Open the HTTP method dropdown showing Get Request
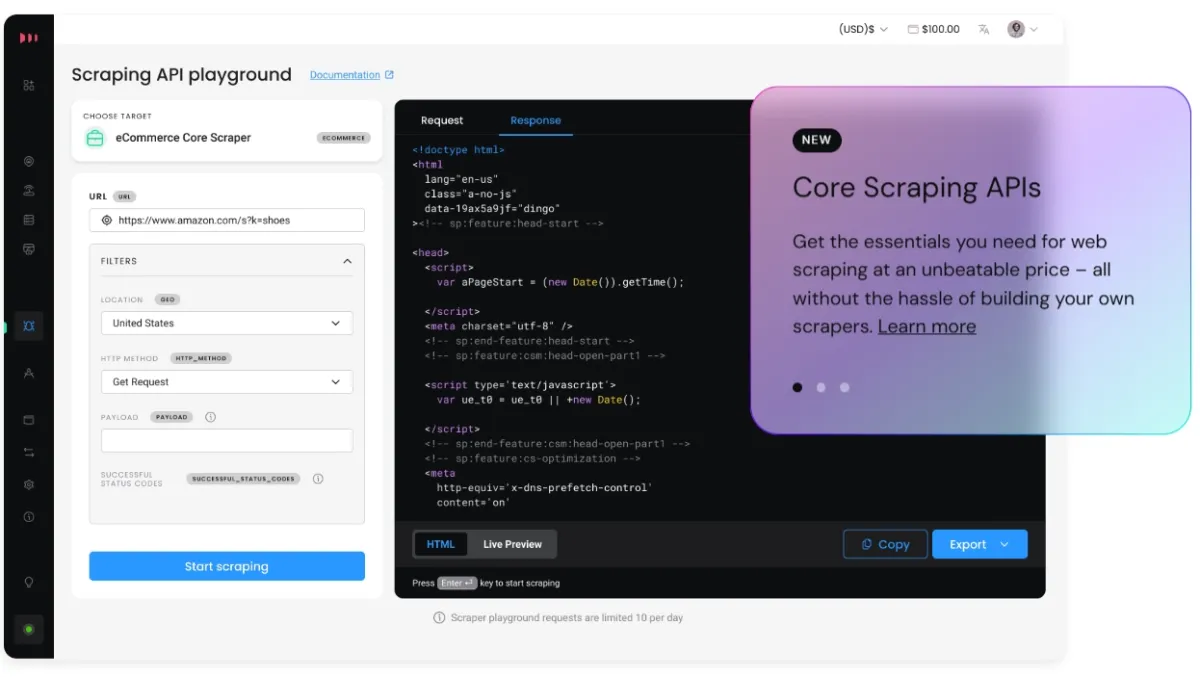Image resolution: width=1200 pixels, height=677 pixels. [227, 382]
